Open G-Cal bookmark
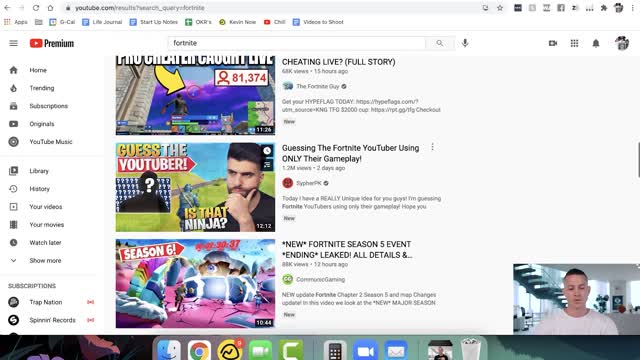 [62, 22]
